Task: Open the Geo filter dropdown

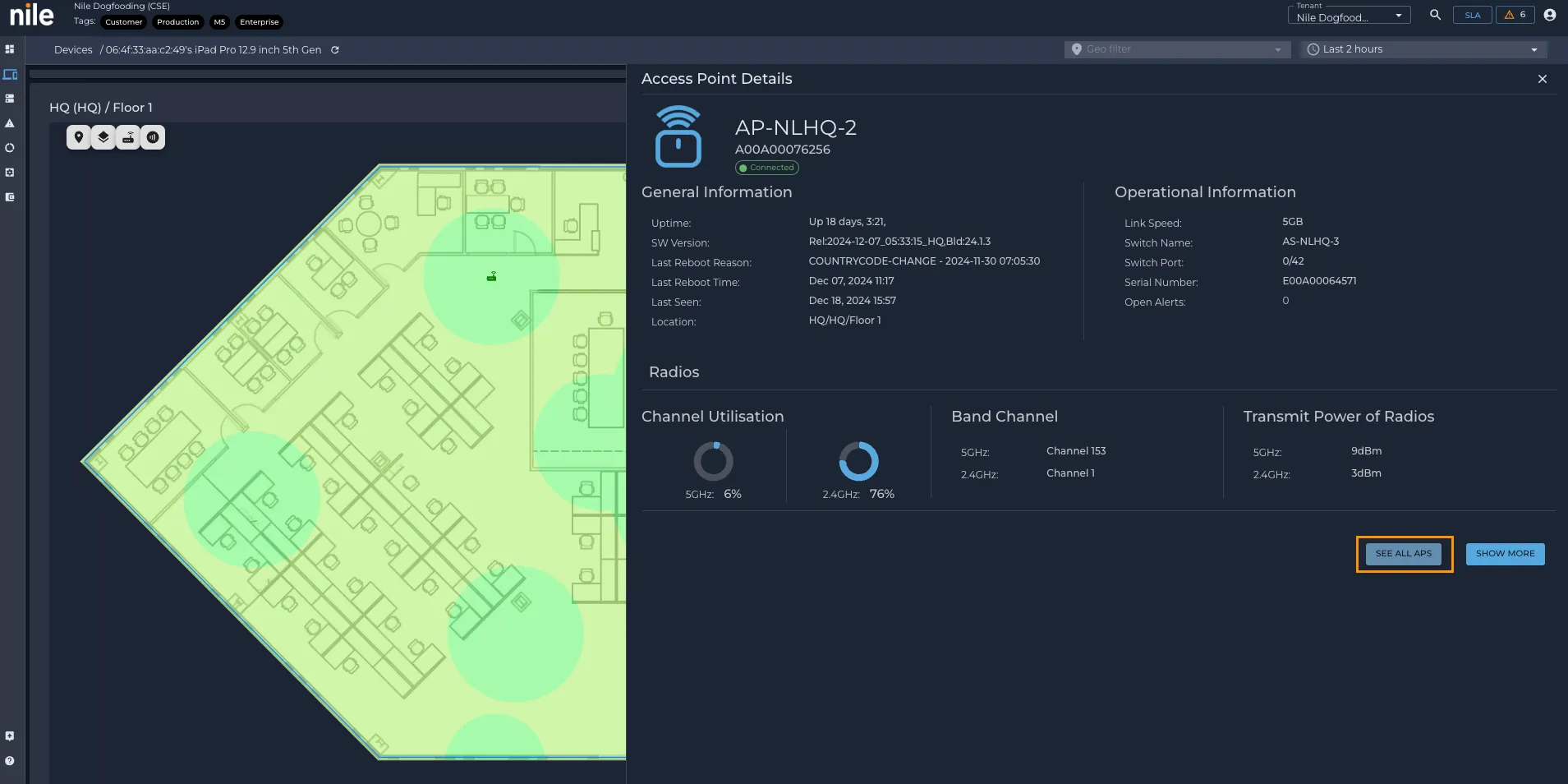Action: [x=1178, y=49]
